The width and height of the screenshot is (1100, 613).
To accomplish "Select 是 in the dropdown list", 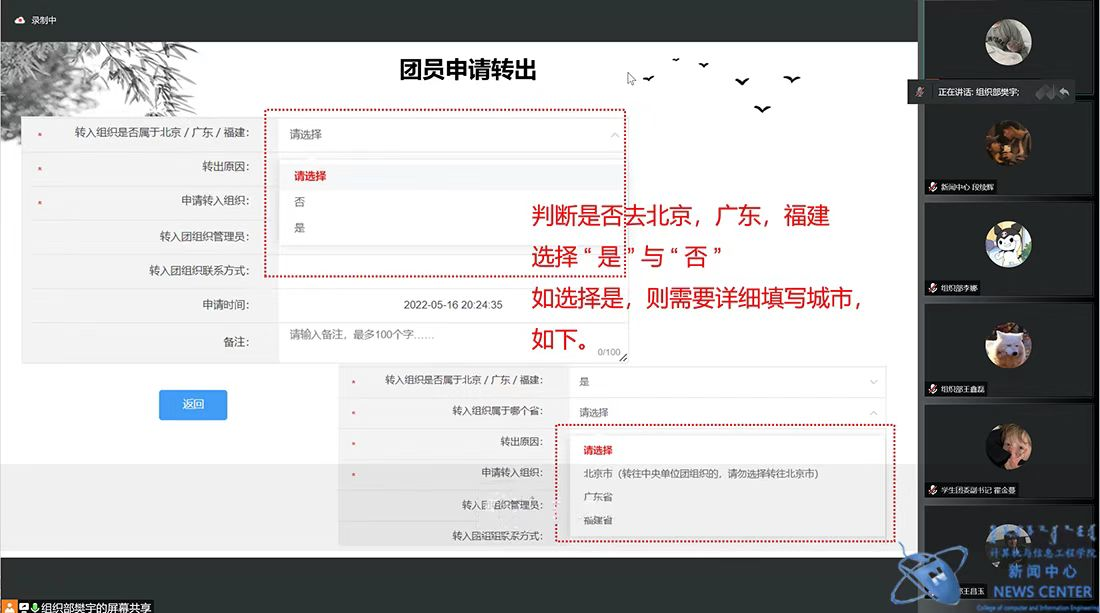I will pos(300,228).
